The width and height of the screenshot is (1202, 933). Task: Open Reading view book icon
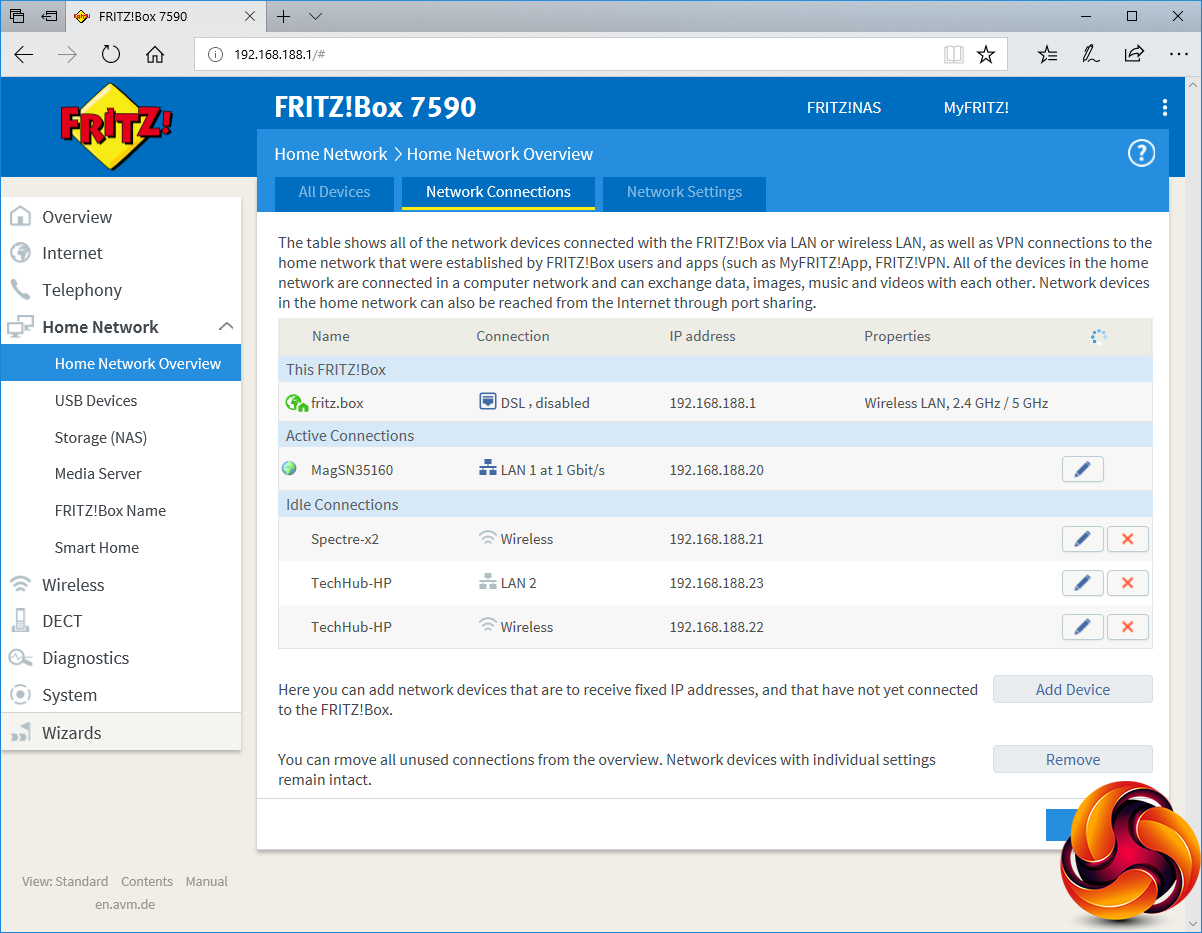(954, 54)
